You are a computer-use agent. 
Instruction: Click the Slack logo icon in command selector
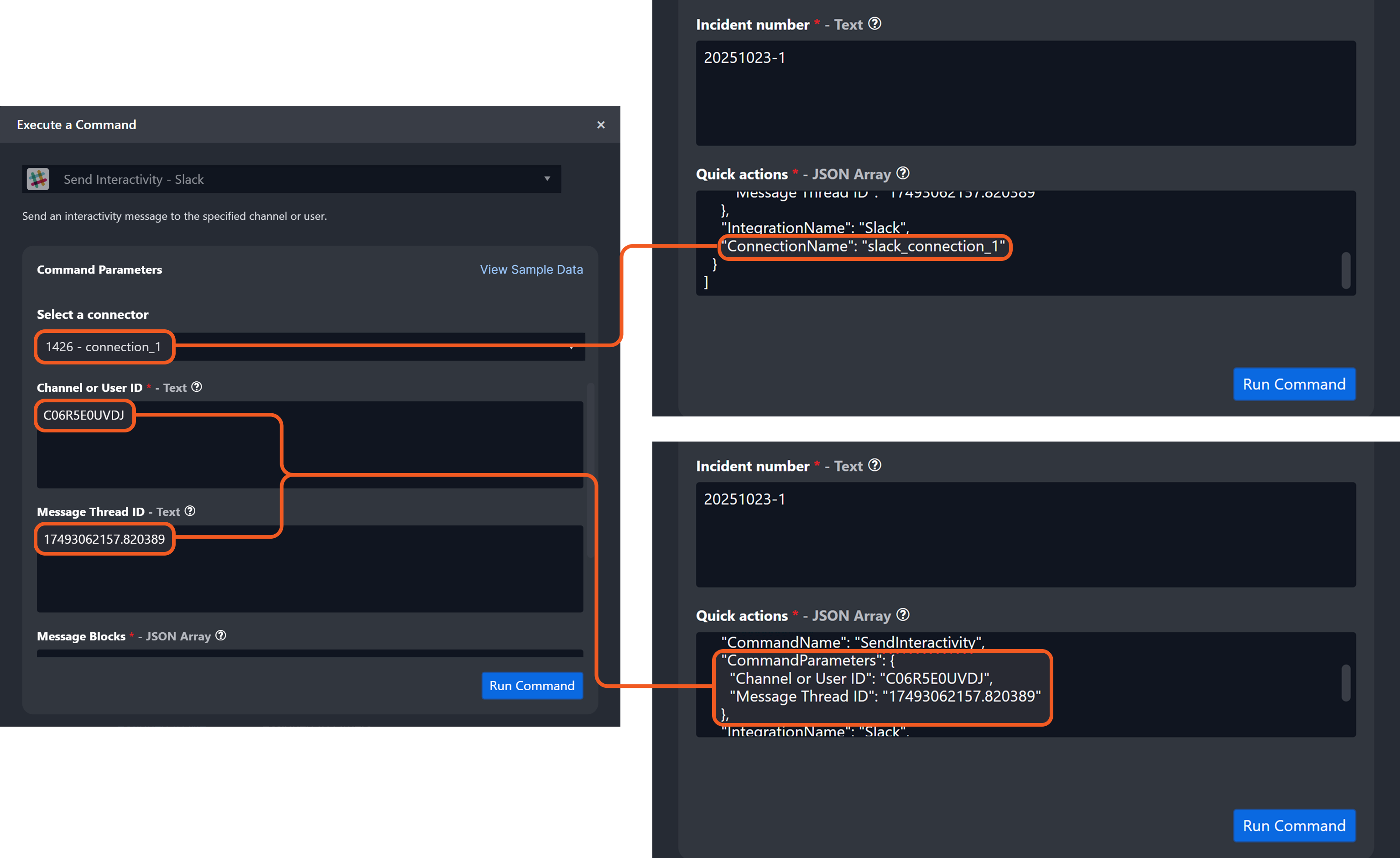click(x=38, y=180)
